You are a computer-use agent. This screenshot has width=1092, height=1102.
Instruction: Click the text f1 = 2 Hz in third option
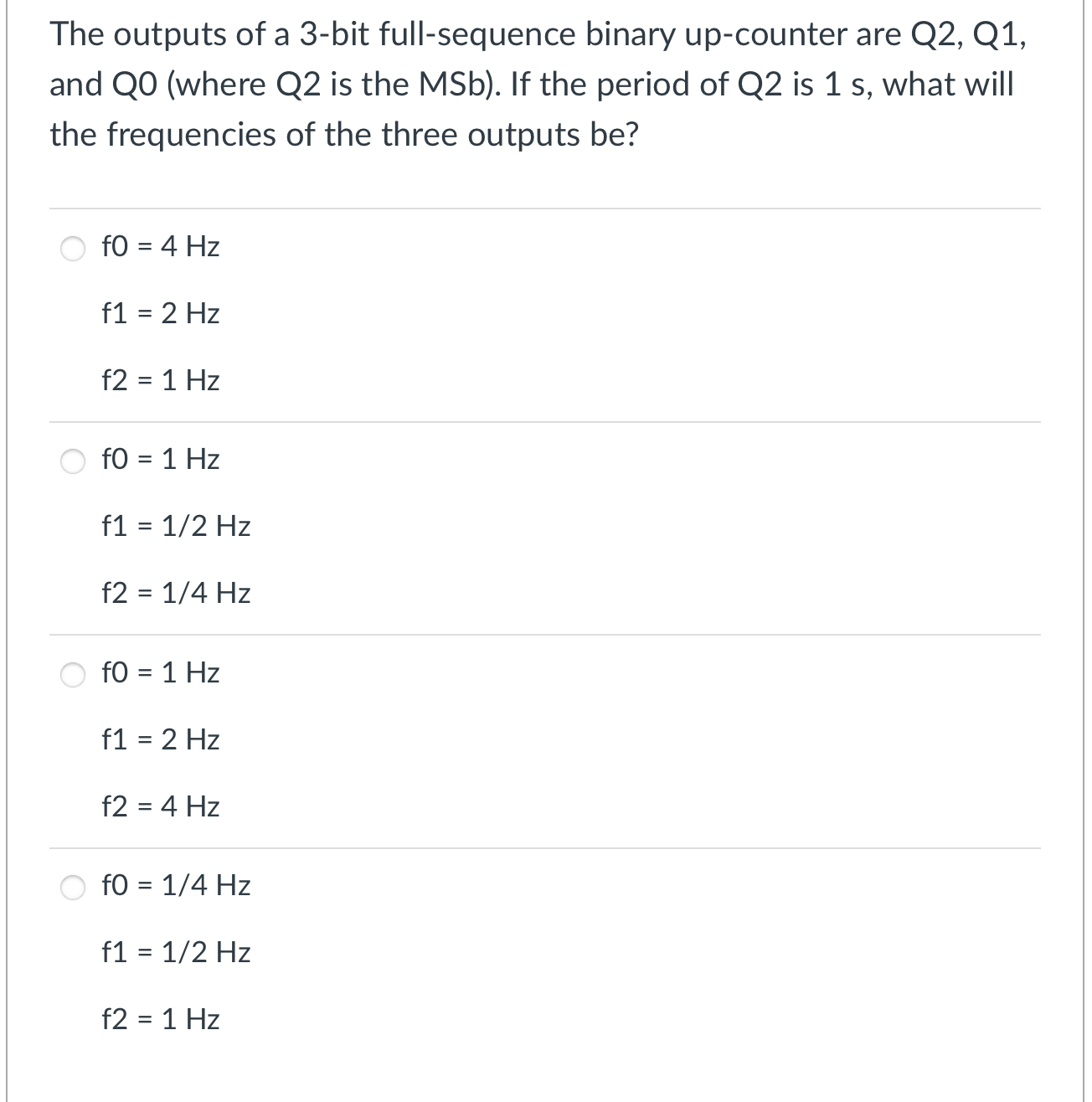pos(158,739)
